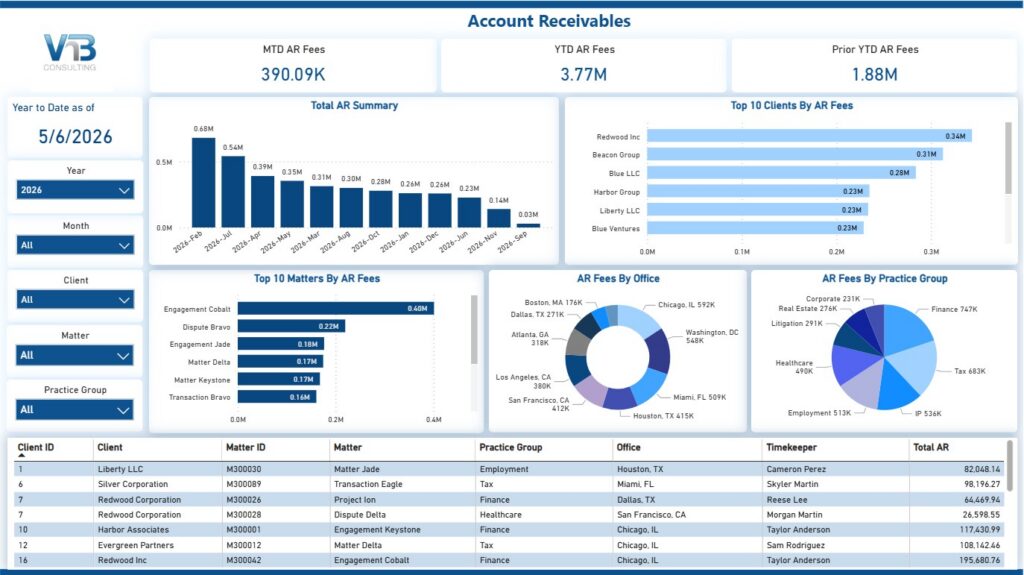Open the Practice Group filter dropdown
The width and height of the screenshot is (1024, 575).
tap(75, 410)
